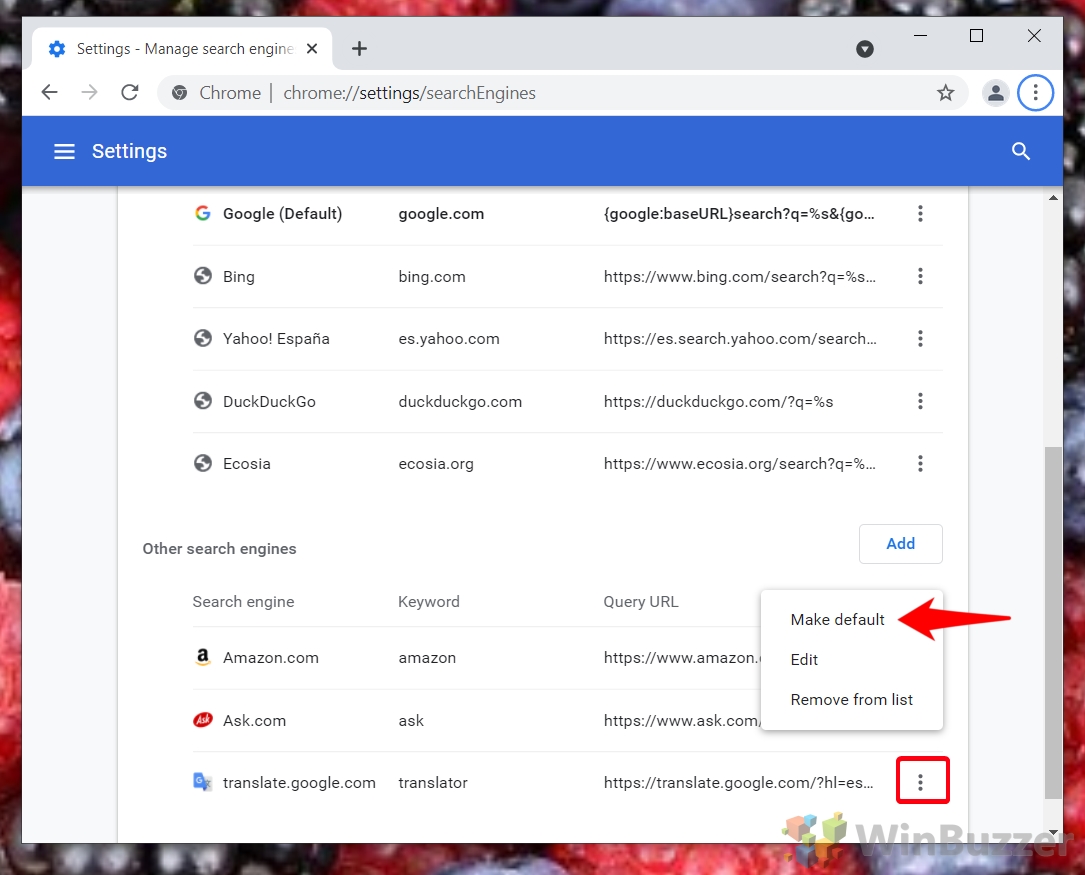
Task: Open the Settings hamburger navigation menu
Action: 64,151
